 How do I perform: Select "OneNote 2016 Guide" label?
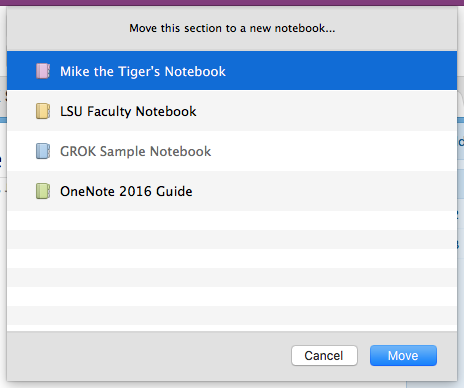(126, 191)
